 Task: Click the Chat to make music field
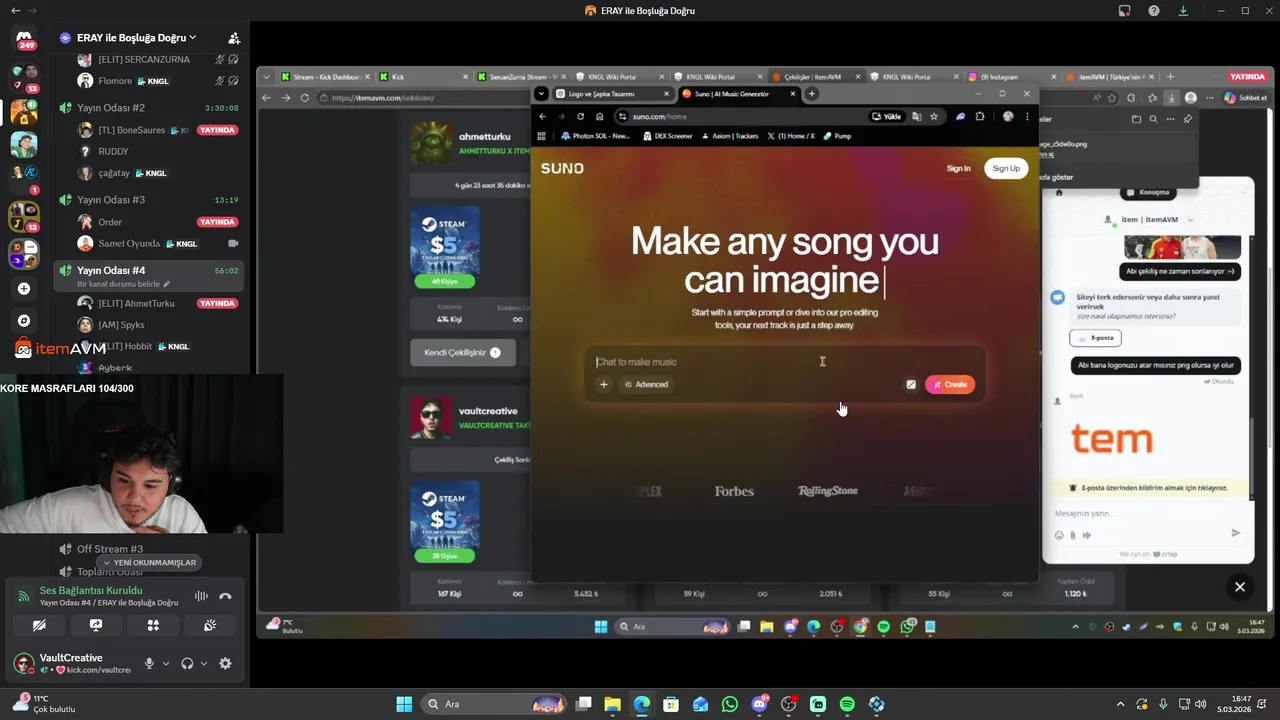point(785,362)
